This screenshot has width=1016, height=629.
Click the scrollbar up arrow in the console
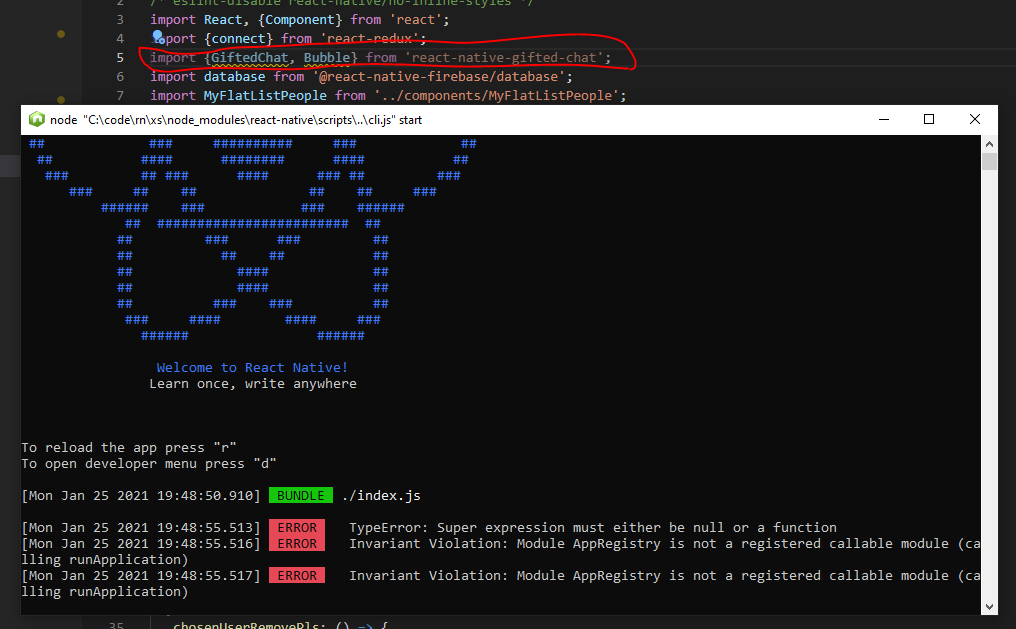point(990,143)
